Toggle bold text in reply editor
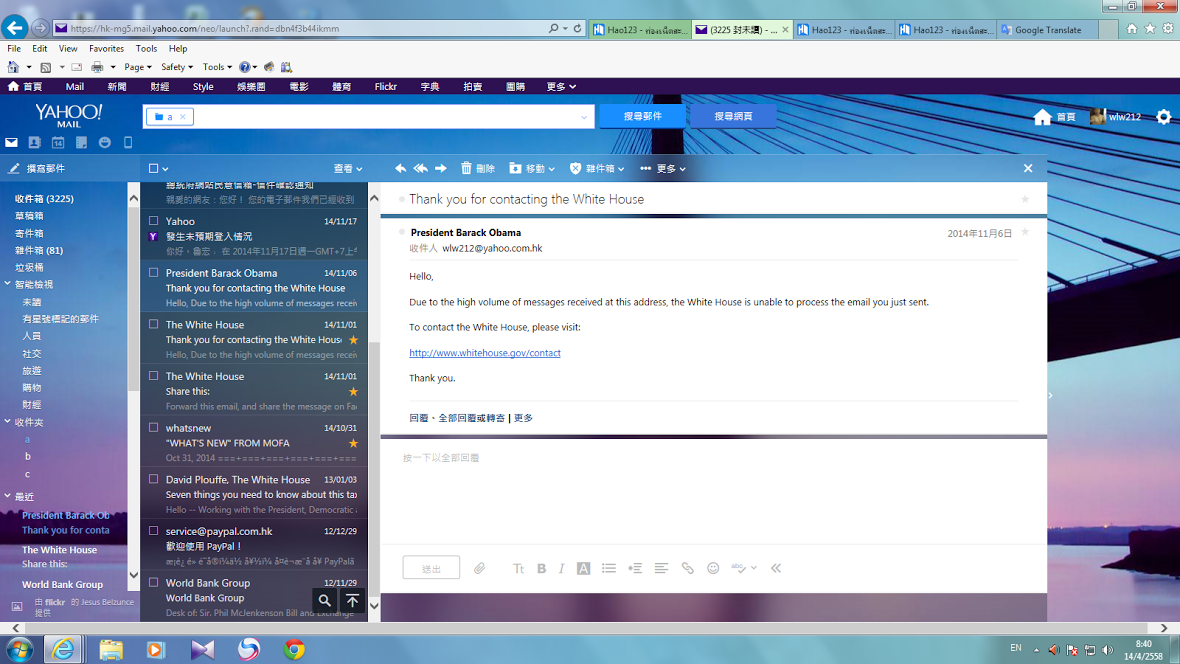The height and width of the screenshot is (664, 1180). [x=541, y=568]
